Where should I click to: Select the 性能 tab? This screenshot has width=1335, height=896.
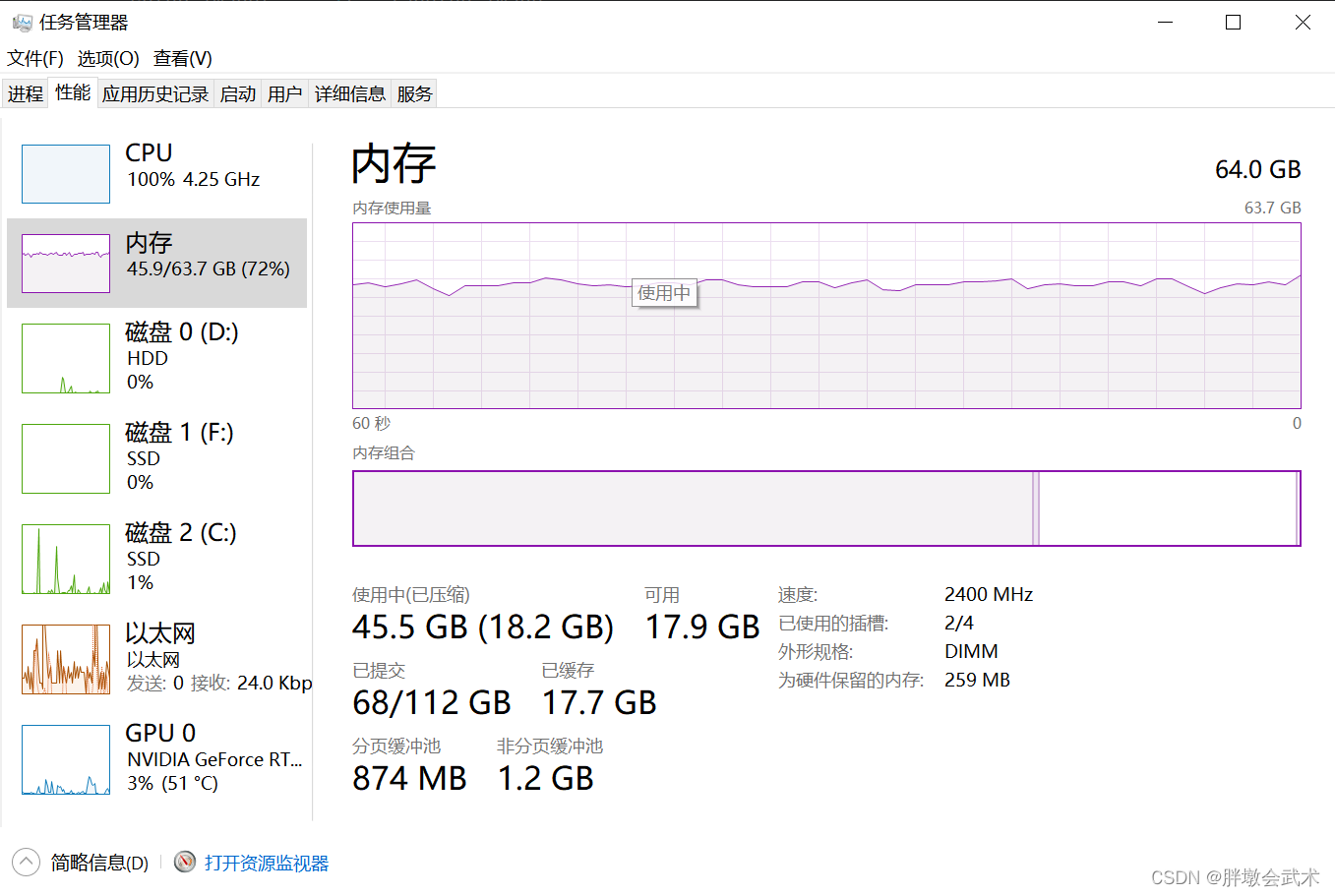(x=73, y=92)
